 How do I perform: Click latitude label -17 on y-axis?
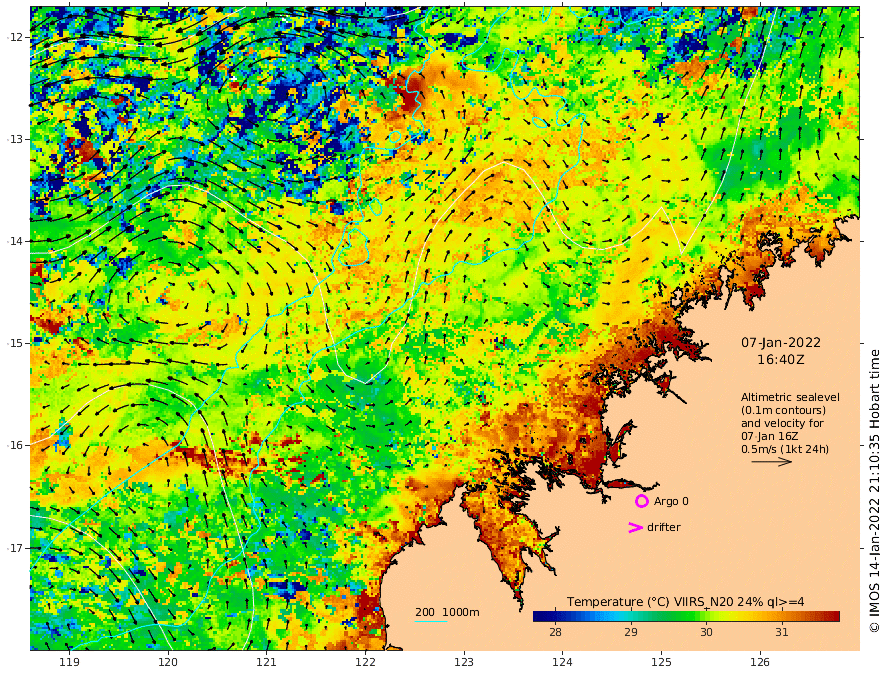(15, 548)
